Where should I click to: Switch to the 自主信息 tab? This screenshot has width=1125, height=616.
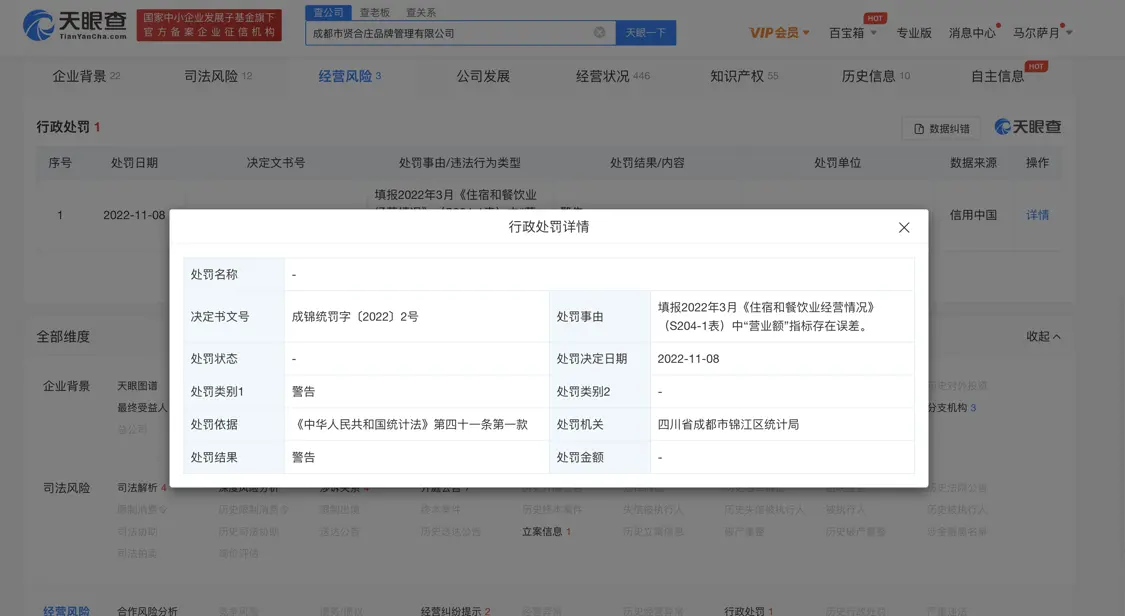997,76
